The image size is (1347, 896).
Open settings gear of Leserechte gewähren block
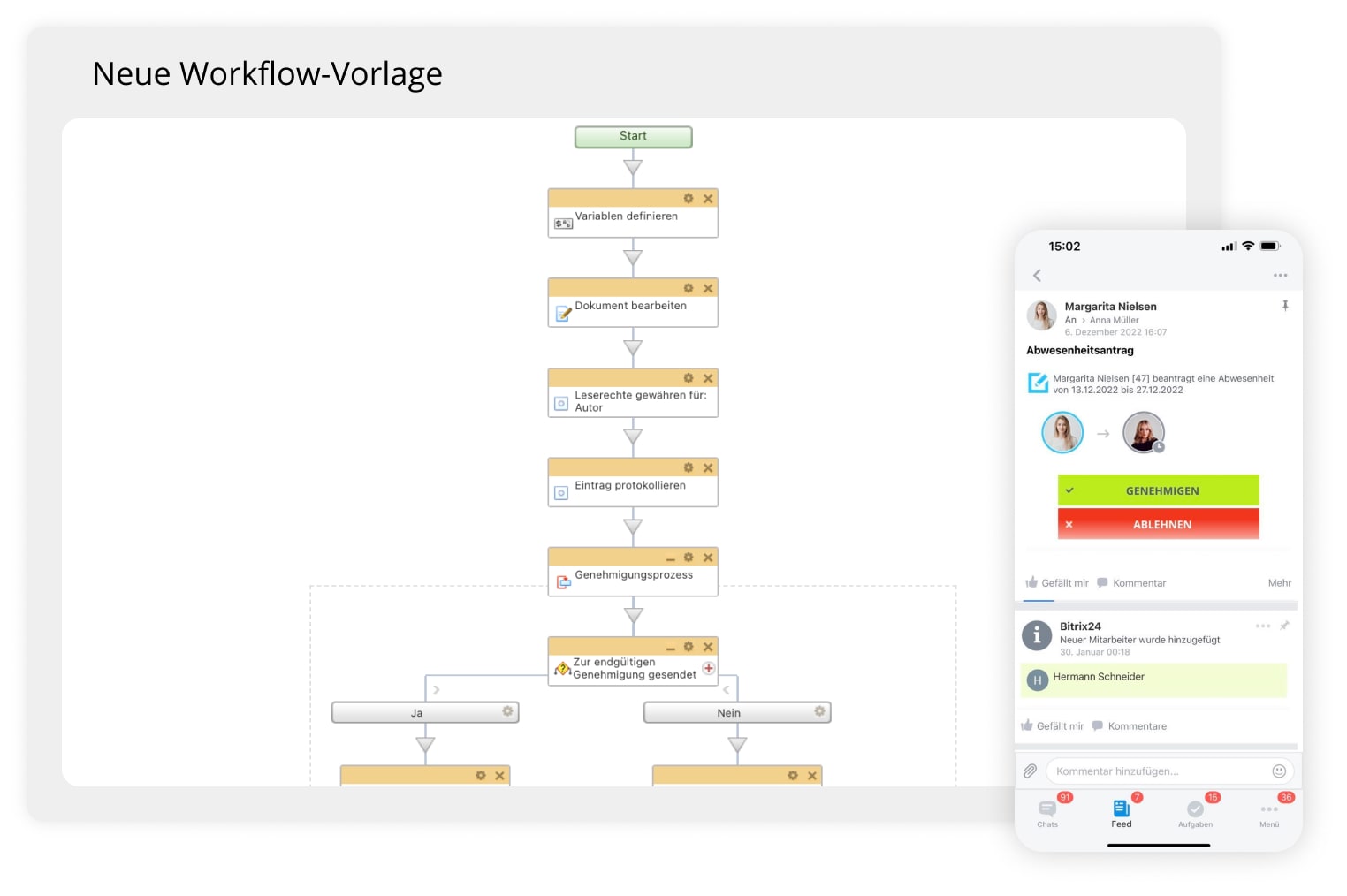[689, 378]
